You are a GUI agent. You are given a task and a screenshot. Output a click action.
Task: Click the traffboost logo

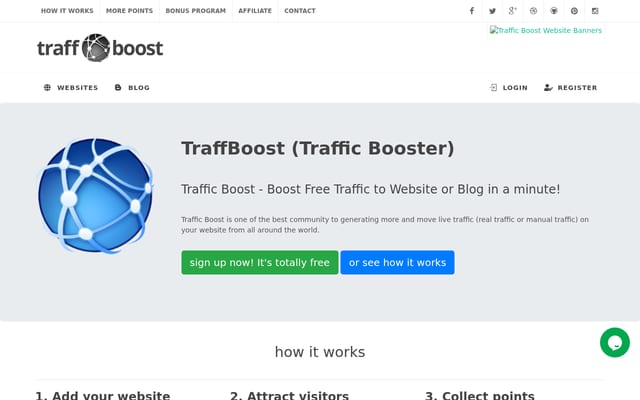tap(100, 48)
